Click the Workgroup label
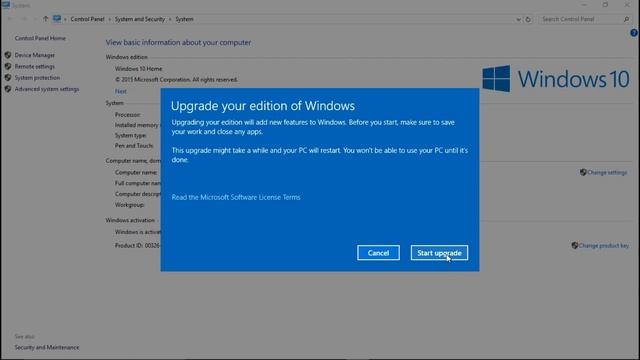The height and width of the screenshot is (360, 640). tap(129, 205)
